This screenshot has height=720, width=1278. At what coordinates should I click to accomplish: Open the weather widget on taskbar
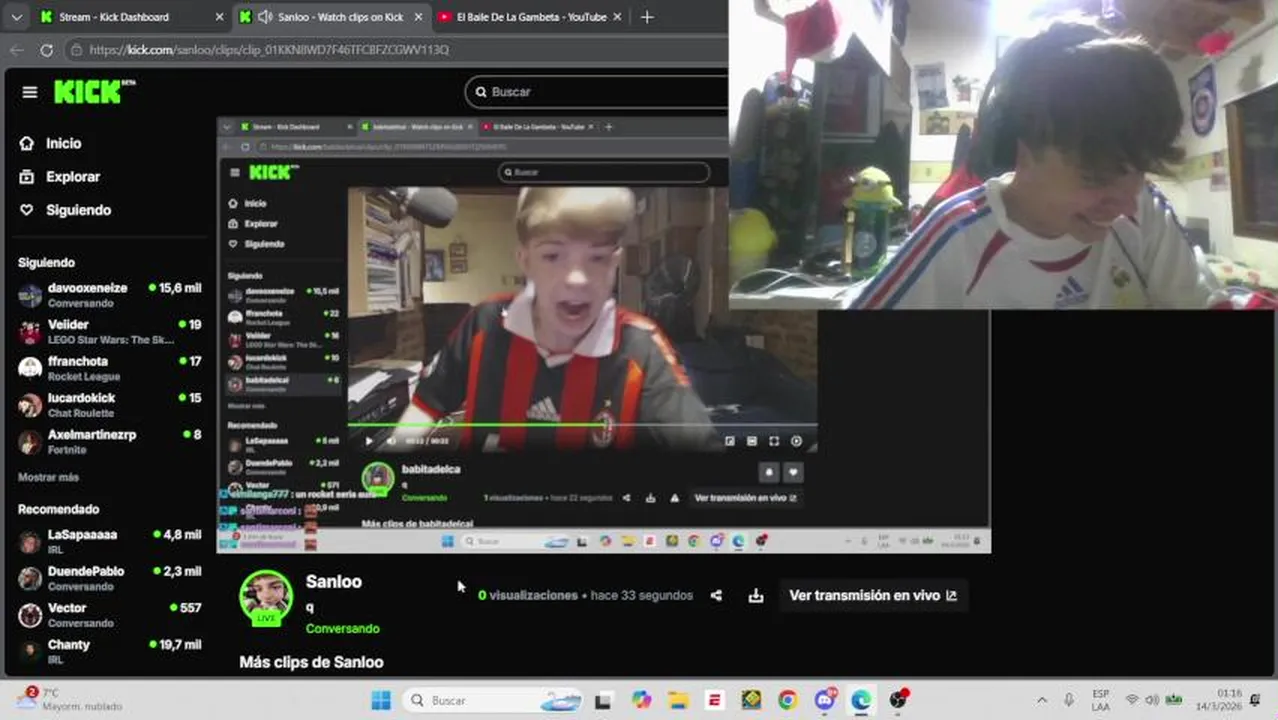pos(70,699)
